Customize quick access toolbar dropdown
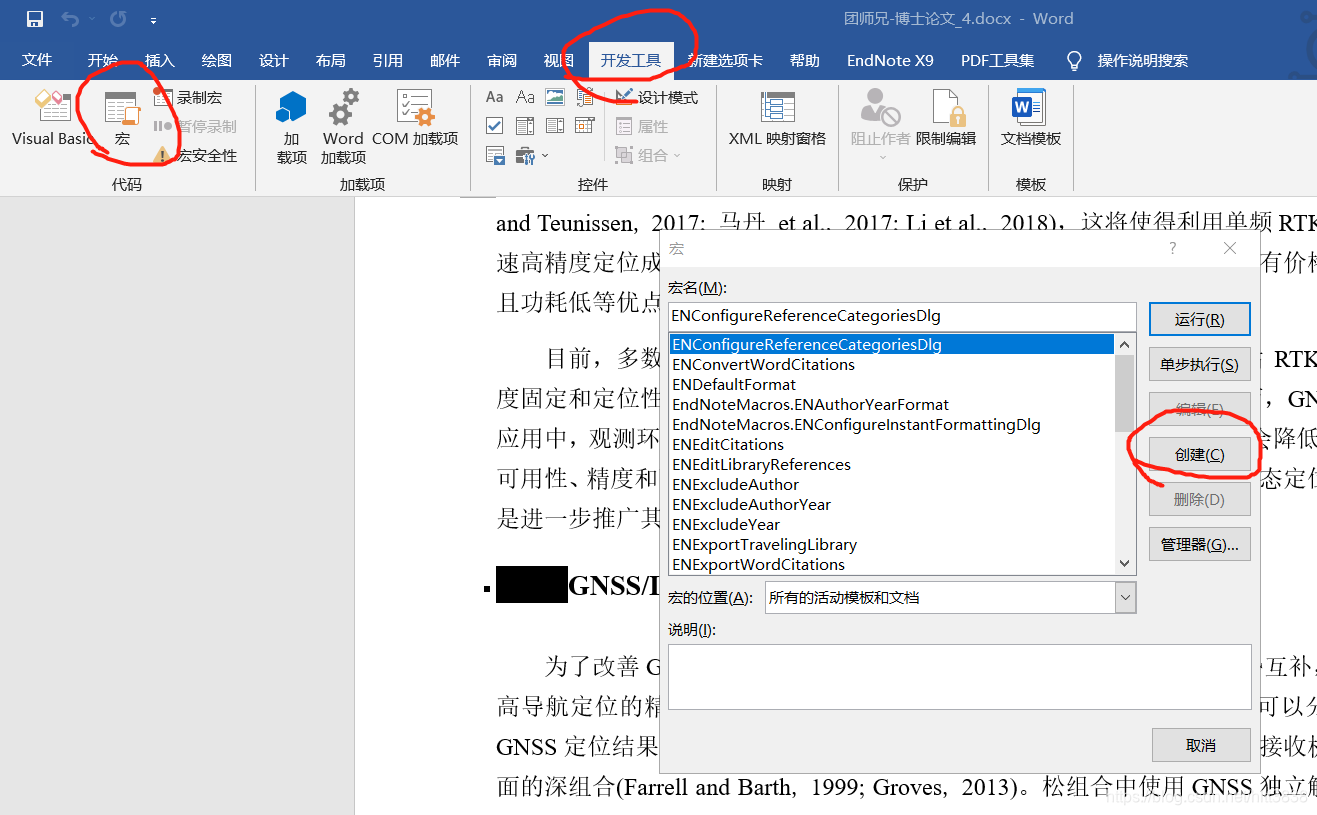The image size is (1317, 815). point(153,19)
